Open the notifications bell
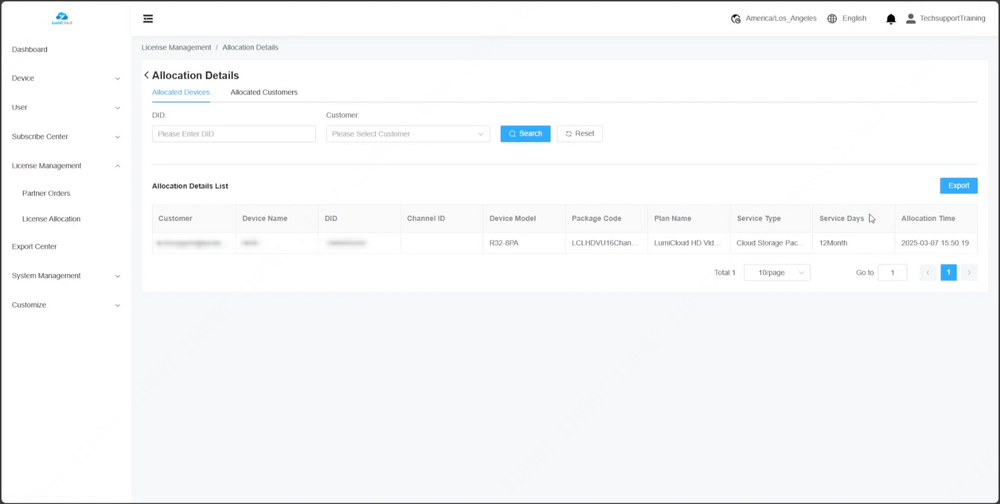This screenshot has width=1000, height=504. [891, 19]
